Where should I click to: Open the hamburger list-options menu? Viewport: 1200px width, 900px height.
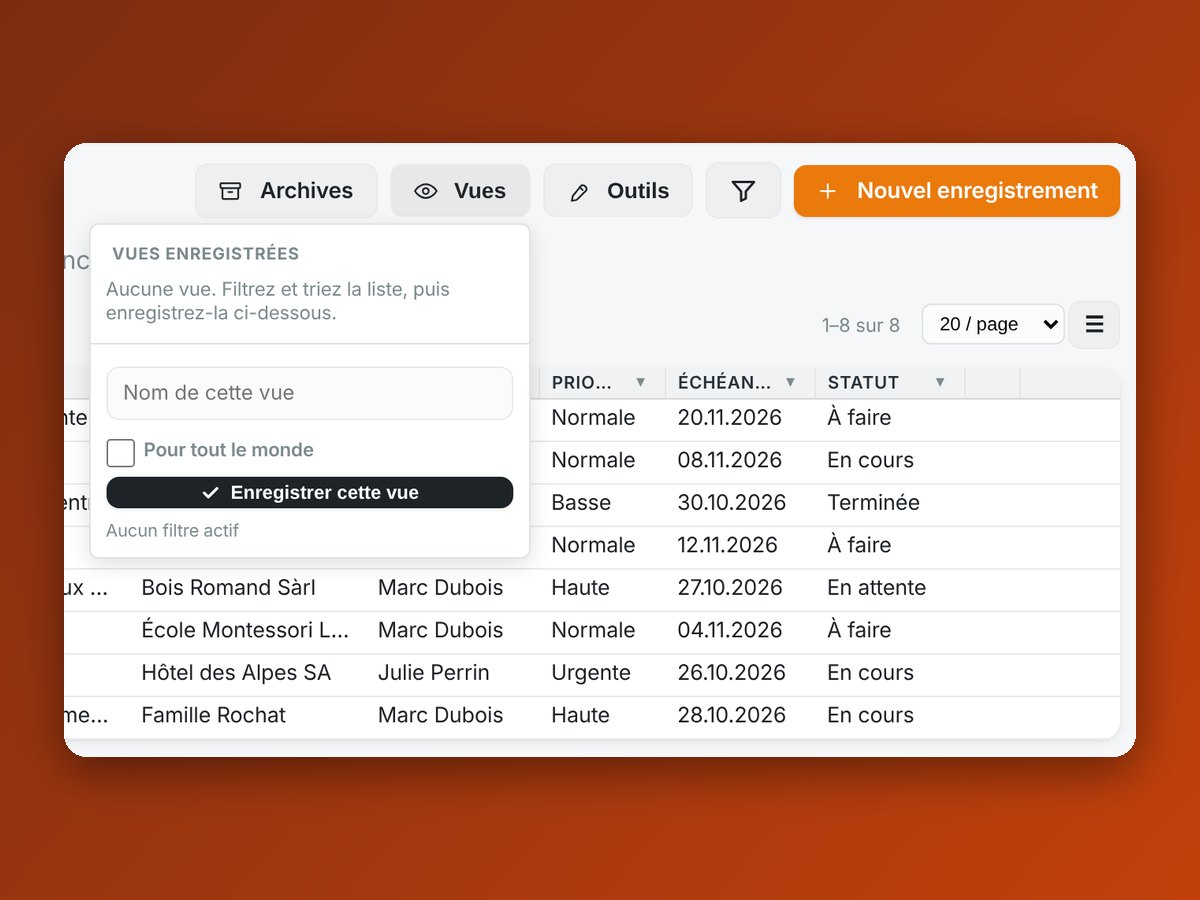click(1094, 324)
